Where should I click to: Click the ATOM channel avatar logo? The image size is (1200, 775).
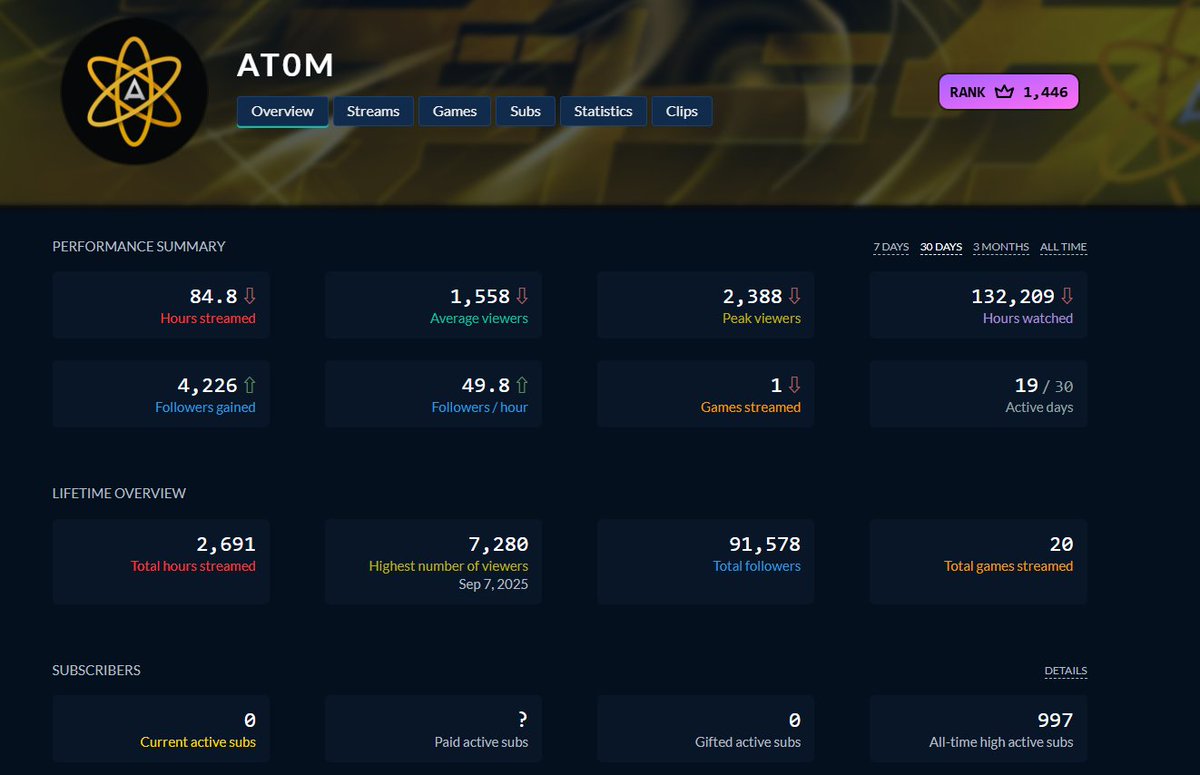pos(134,93)
